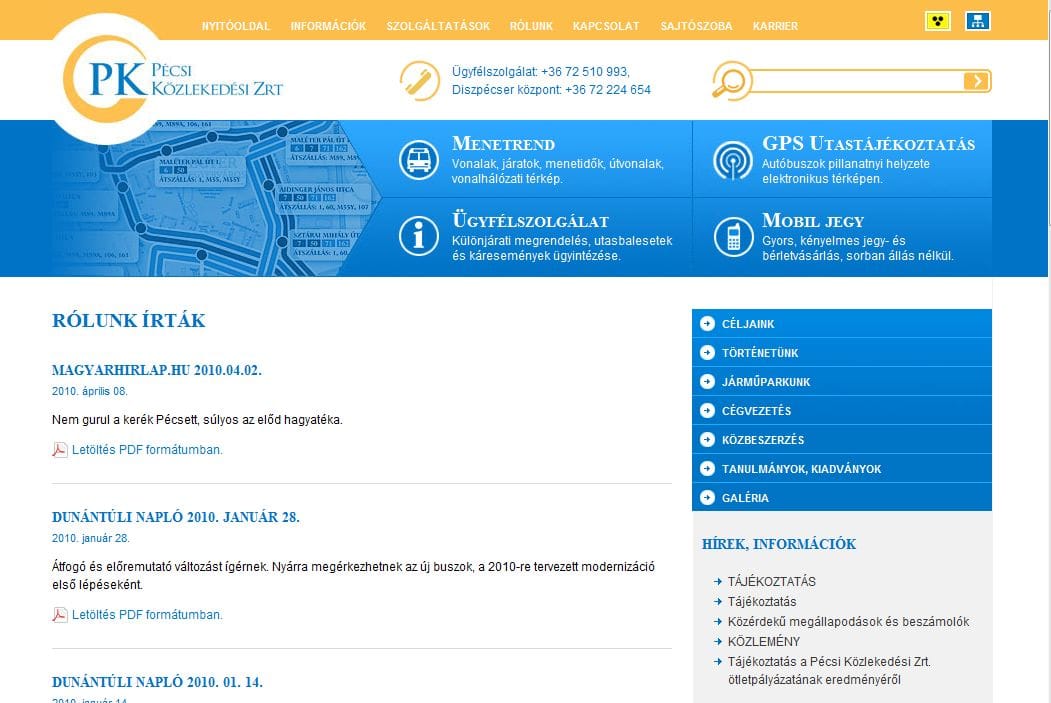The width and height of the screenshot is (1051, 703).
Task: Click Gyors, kényelmes jegy description text
Action: coord(857,248)
